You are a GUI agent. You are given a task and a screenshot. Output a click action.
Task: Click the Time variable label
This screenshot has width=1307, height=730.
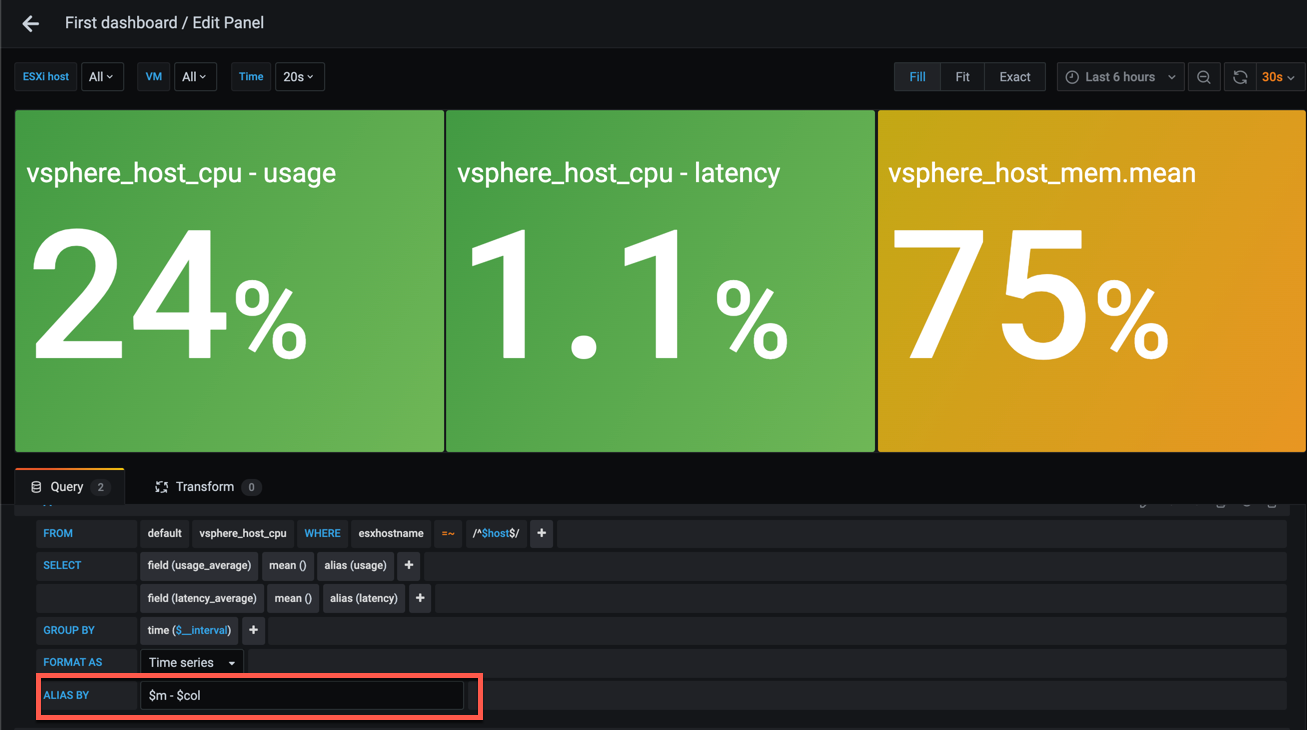(x=251, y=77)
